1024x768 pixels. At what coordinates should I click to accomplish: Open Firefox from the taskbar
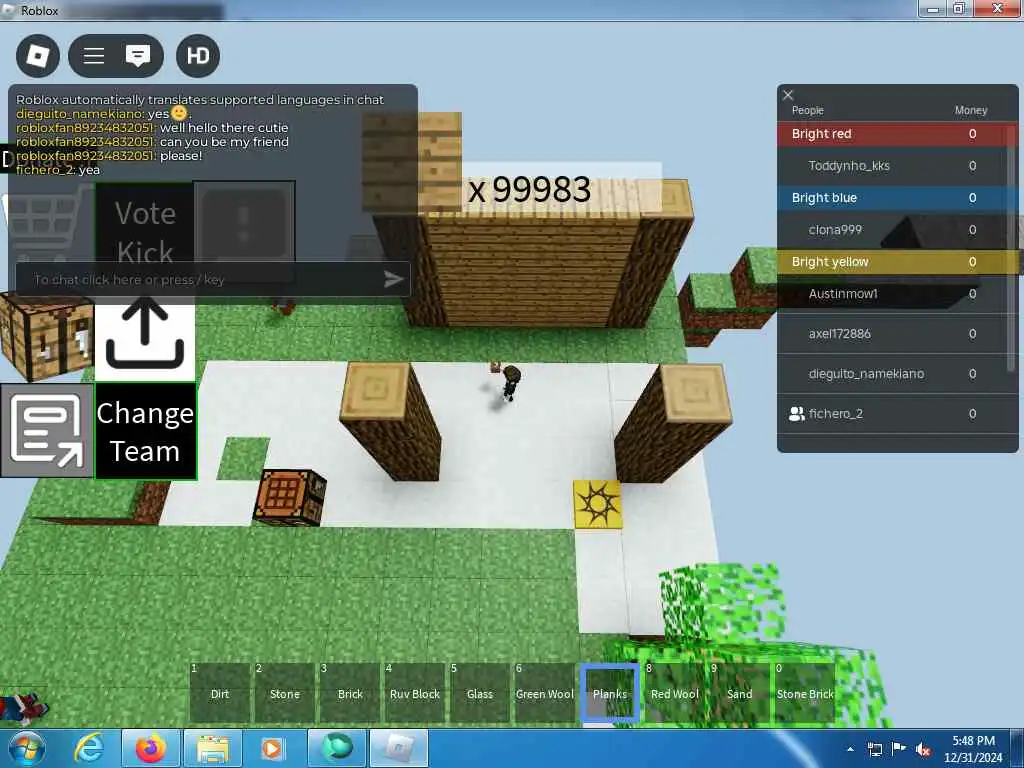point(151,748)
